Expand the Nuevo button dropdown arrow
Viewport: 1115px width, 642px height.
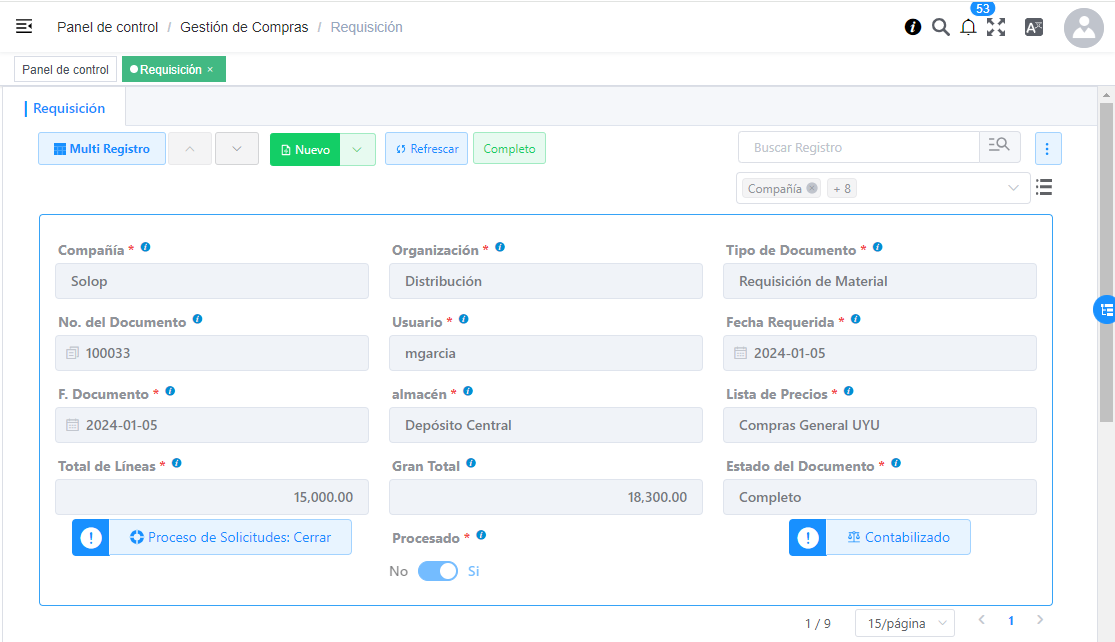tap(357, 149)
